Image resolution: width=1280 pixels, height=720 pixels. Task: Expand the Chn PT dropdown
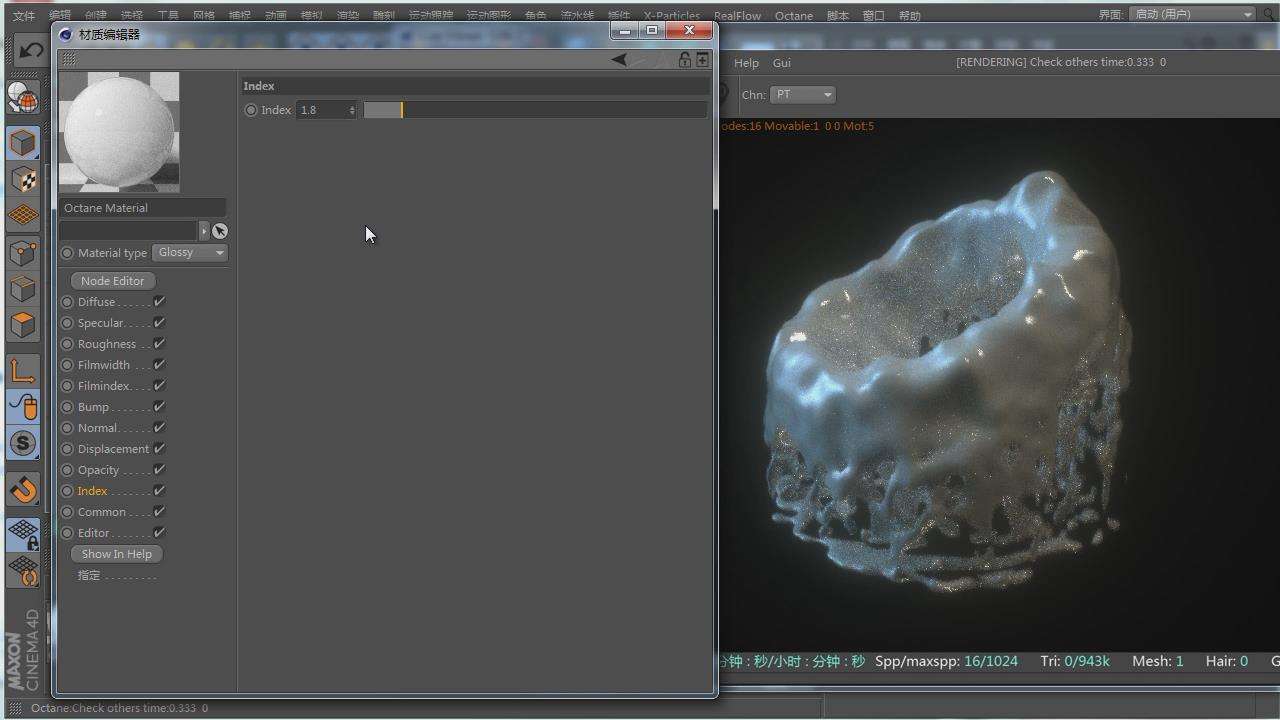802,95
